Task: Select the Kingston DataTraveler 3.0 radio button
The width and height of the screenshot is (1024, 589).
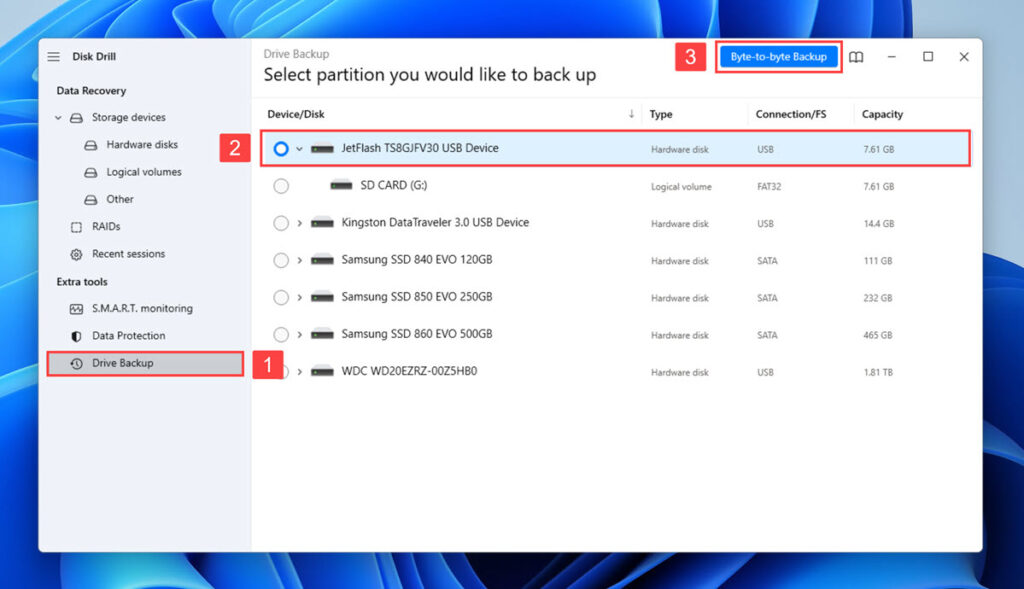Action: [x=280, y=222]
